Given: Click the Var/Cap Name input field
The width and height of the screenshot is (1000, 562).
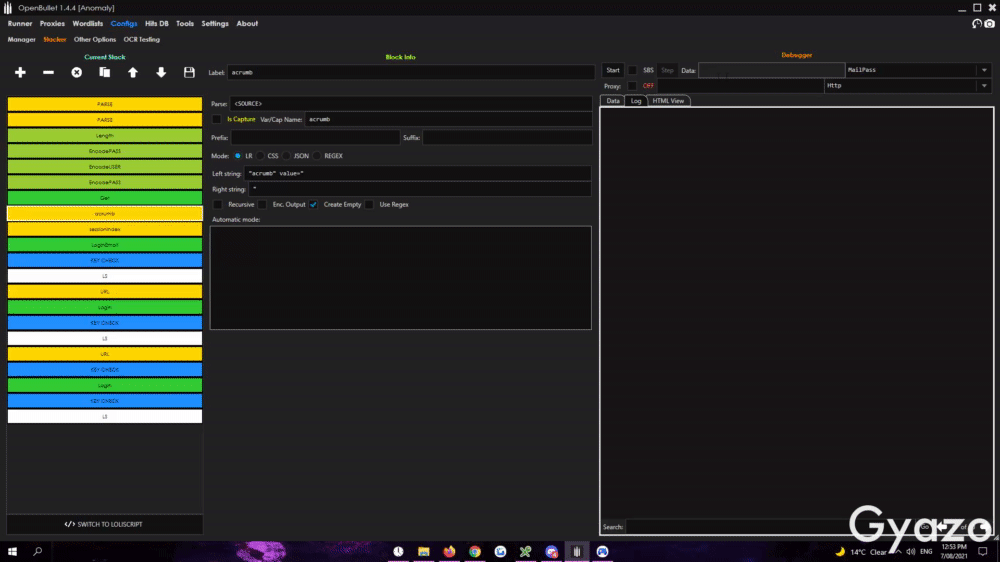Looking at the screenshot, I should coord(449,119).
